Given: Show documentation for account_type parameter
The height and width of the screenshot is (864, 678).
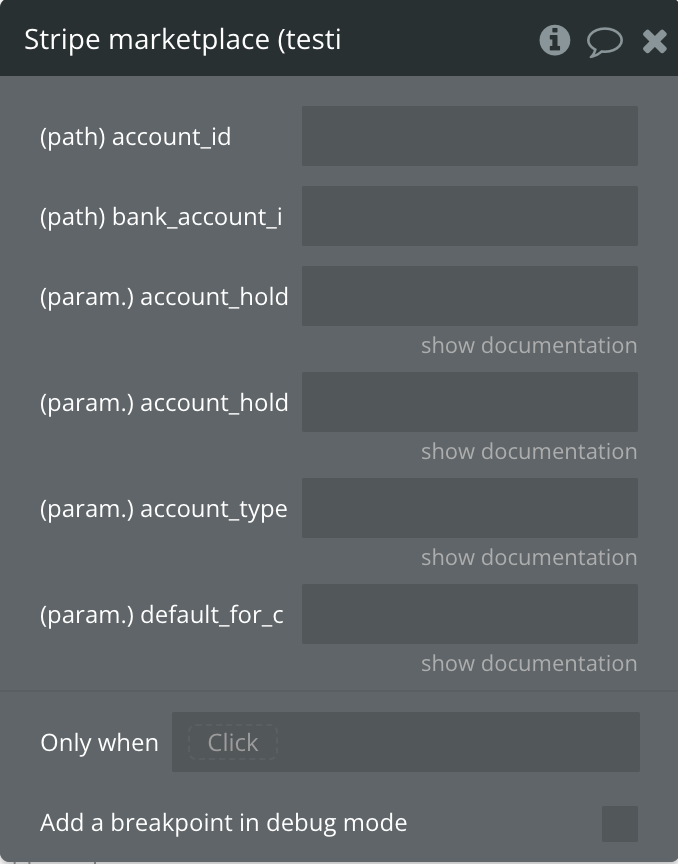Looking at the screenshot, I should tap(529, 557).
